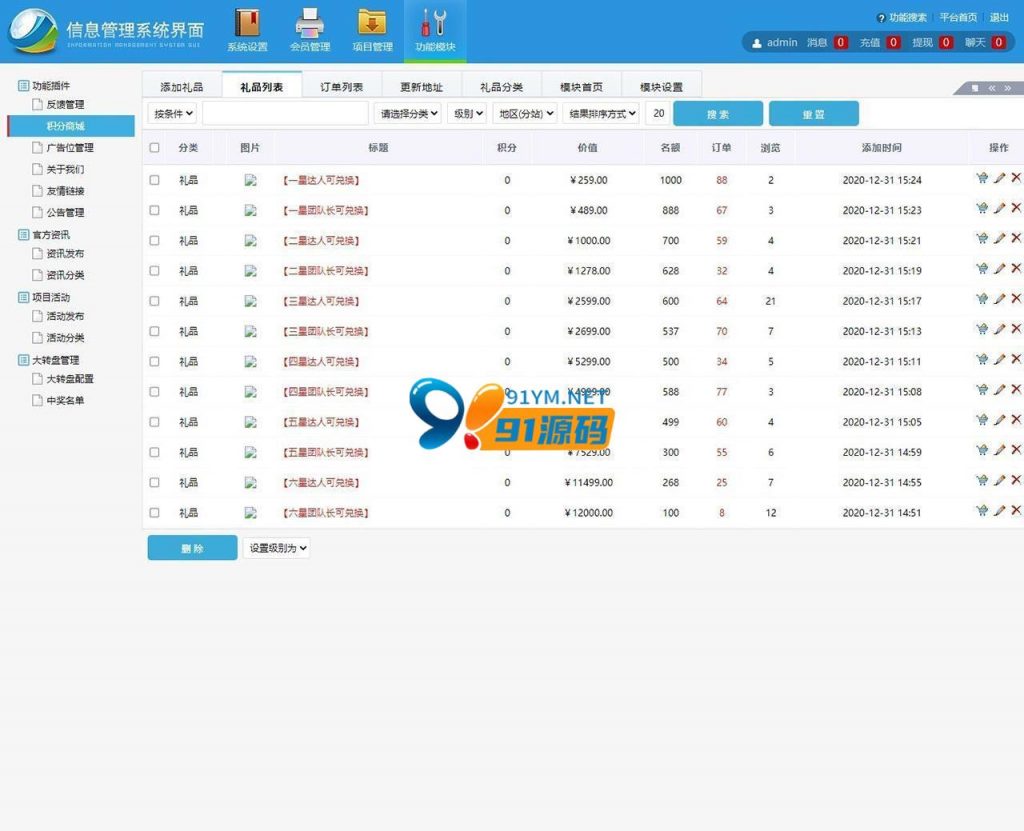Open the 系统设置 book icon
Screen dimensions: 1024x831
(247, 23)
